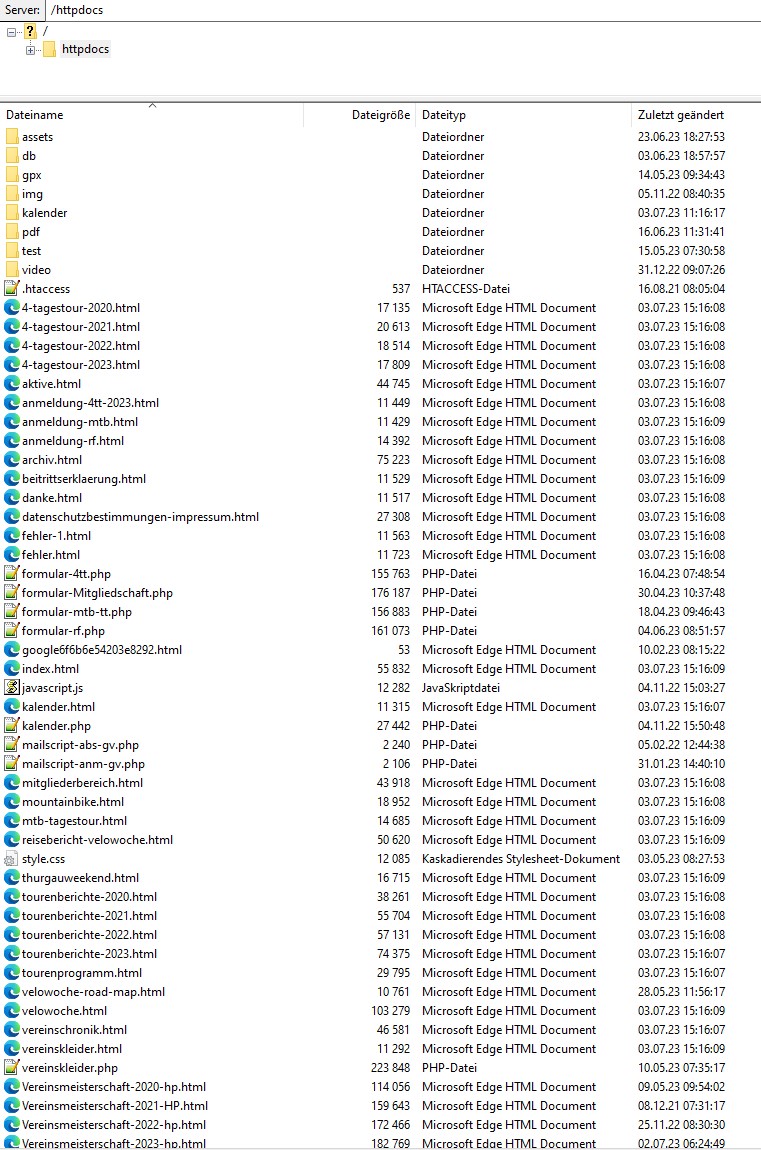Select file beitrittserklaerung.html
The width and height of the screenshot is (761, 1150).
[x=84, y=479]
